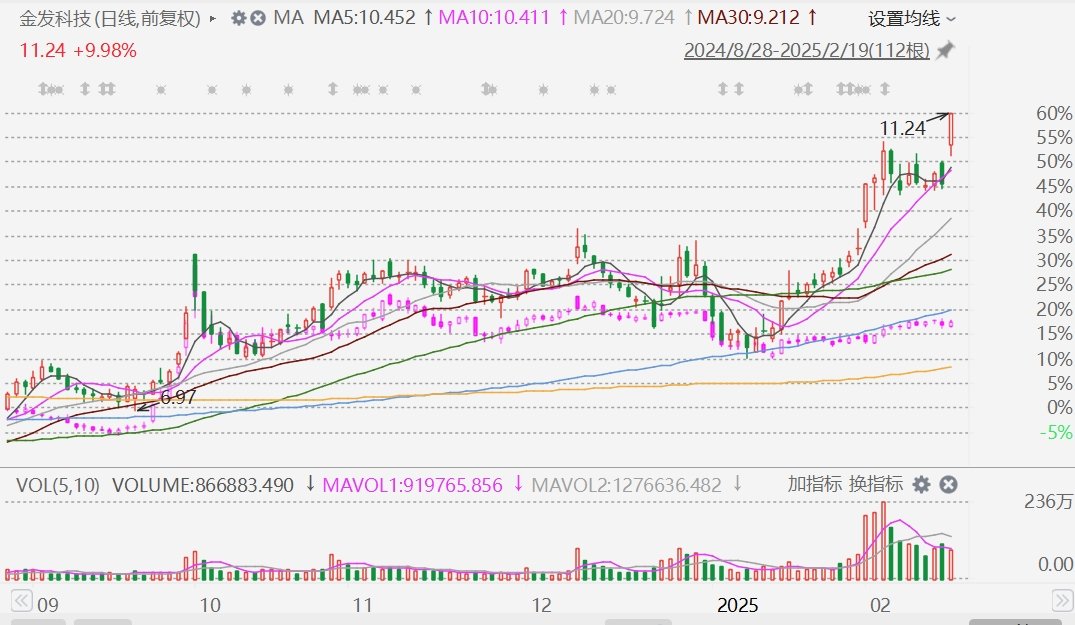Click the MAVOL1:919765.856 value
Image resolution: width=1075 pixels, height=625 pixels.
point(412,485)
